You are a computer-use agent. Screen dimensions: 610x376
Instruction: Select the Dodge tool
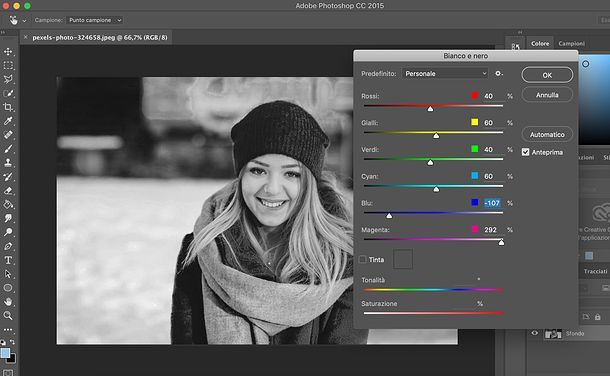click(x=8, y=232)
